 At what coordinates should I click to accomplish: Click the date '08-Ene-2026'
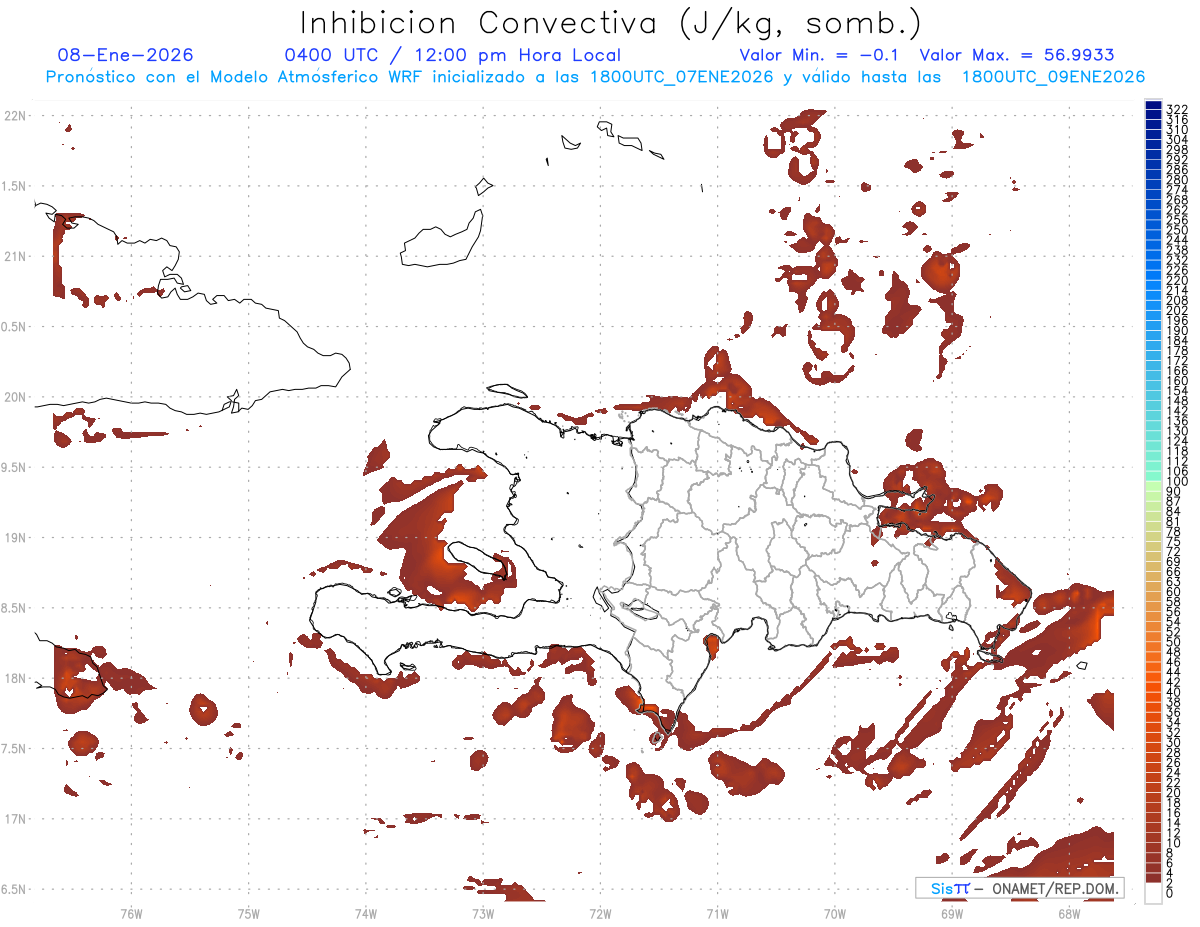point(126,55)
